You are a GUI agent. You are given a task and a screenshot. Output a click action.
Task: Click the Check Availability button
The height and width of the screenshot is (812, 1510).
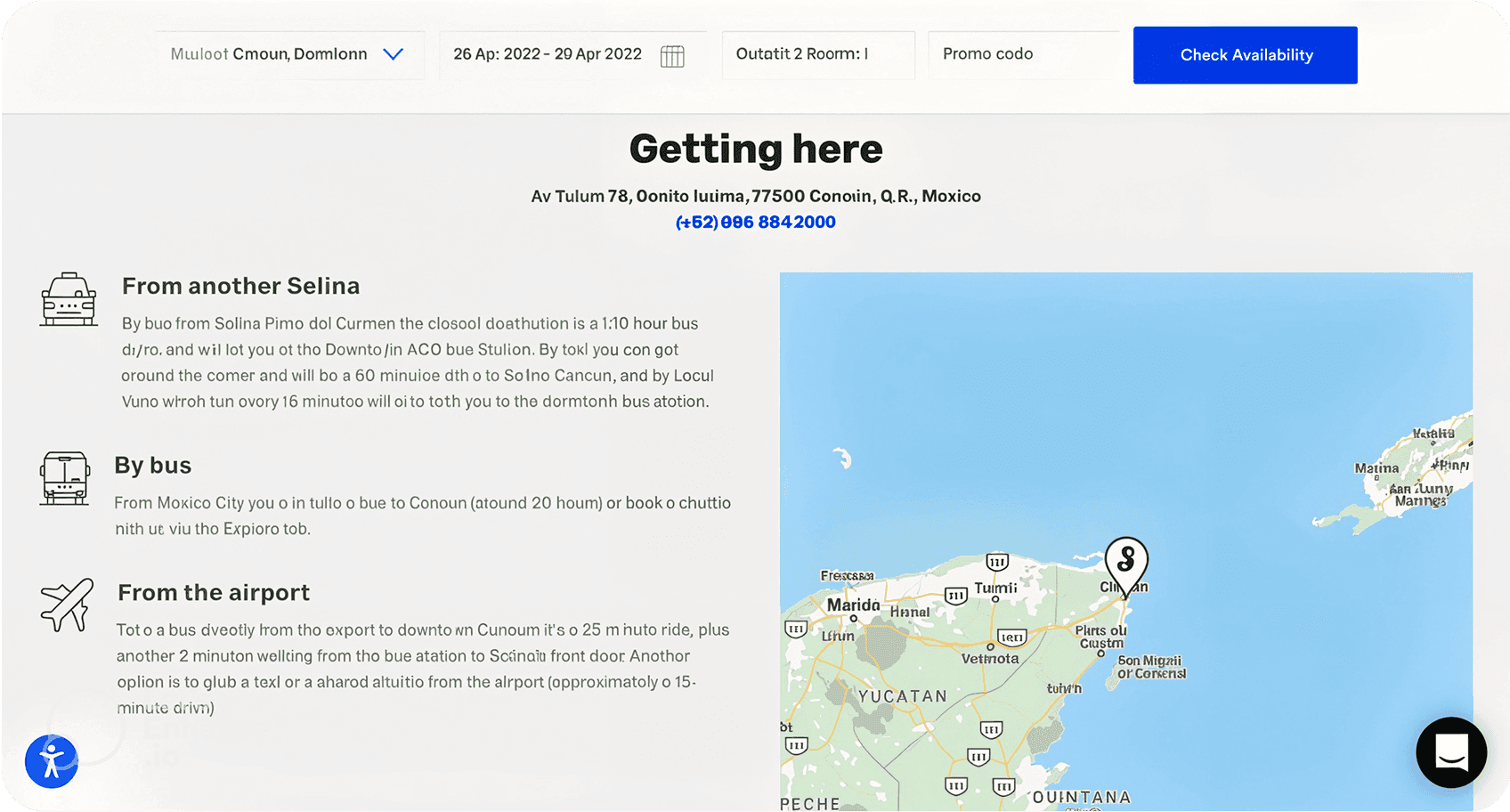click(1245, 55)
